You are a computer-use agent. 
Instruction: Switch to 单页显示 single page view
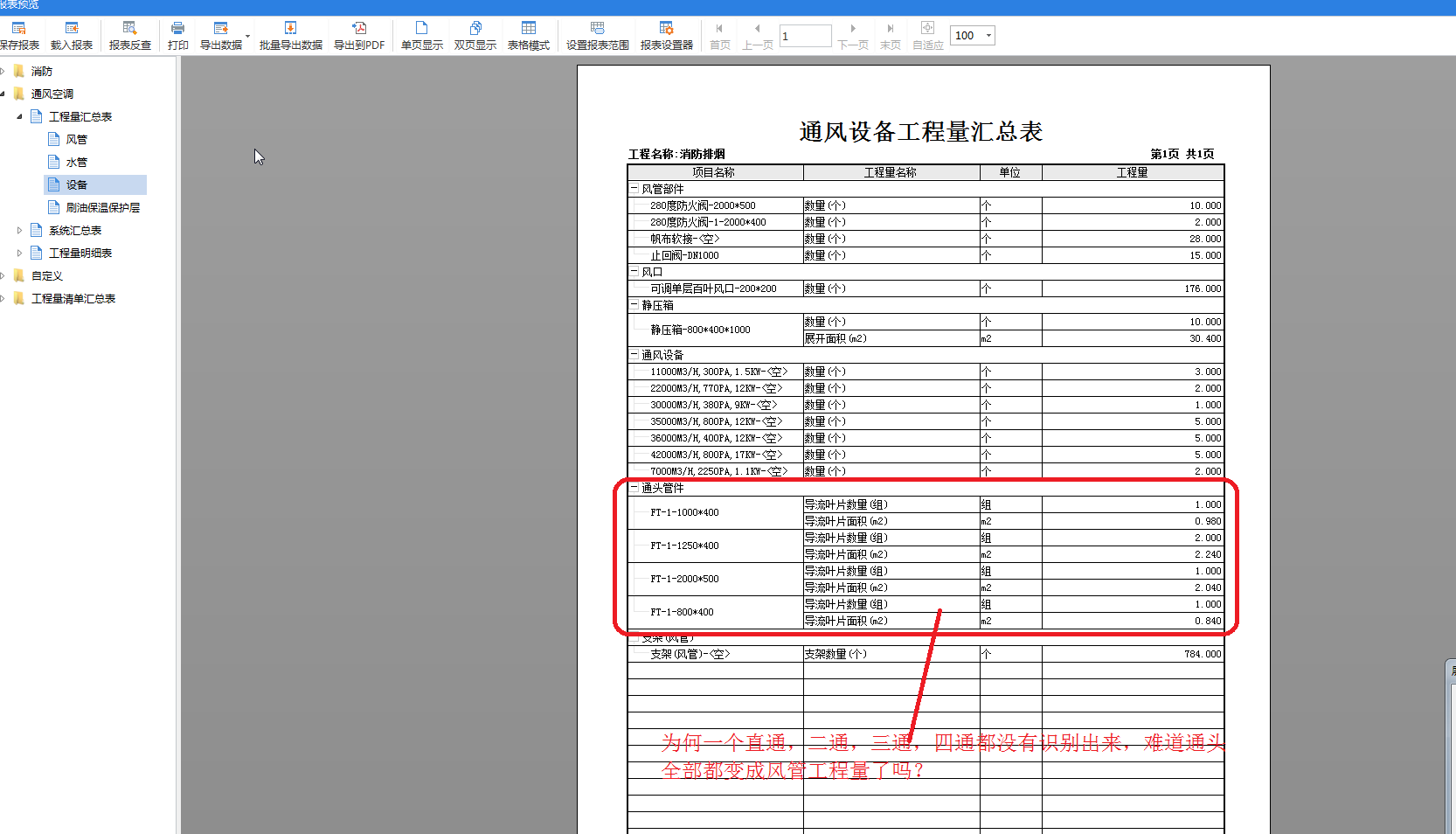pos(422,36)
